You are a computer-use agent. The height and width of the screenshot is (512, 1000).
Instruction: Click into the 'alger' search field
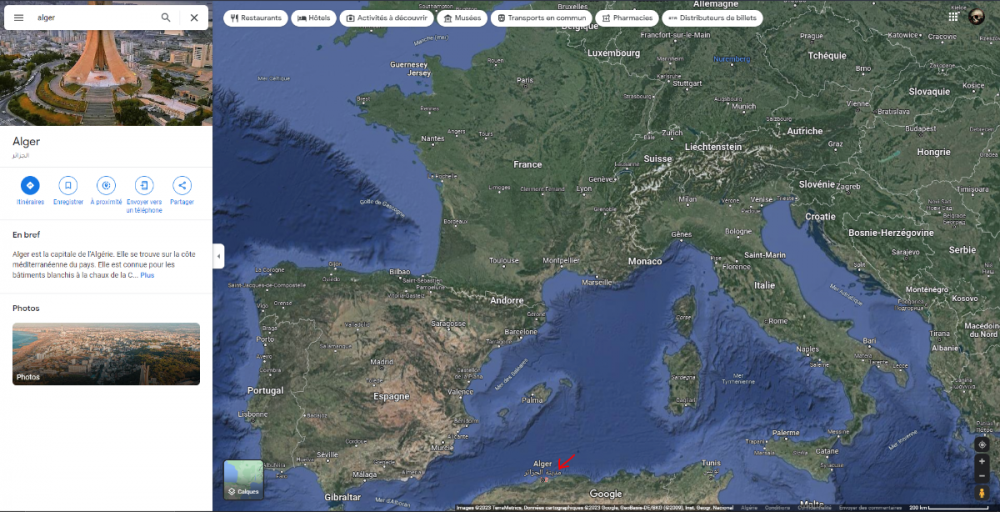pyautogui.click(x=90, y=18)
